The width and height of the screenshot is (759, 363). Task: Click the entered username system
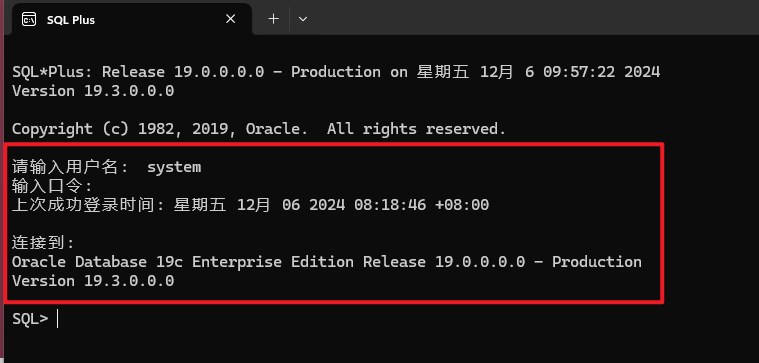click(x=174, y=167)
